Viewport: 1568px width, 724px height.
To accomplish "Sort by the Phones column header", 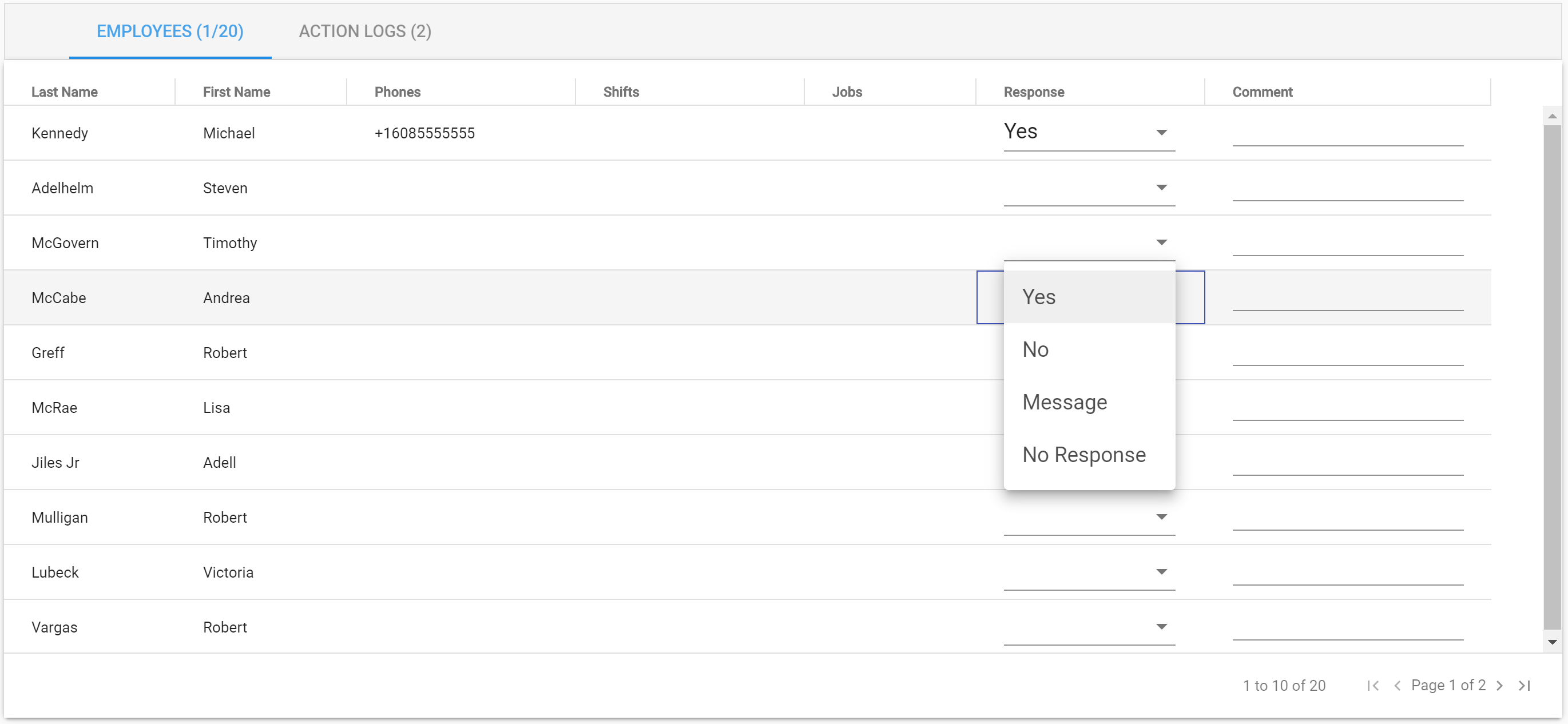I will click(x=398, y=92).
